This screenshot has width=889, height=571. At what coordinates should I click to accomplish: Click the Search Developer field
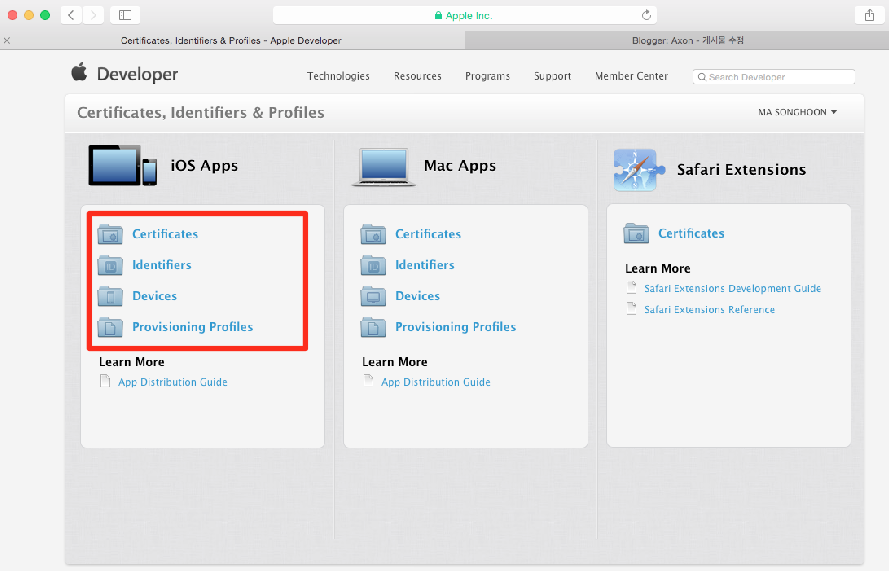click(x=773, y=77)
